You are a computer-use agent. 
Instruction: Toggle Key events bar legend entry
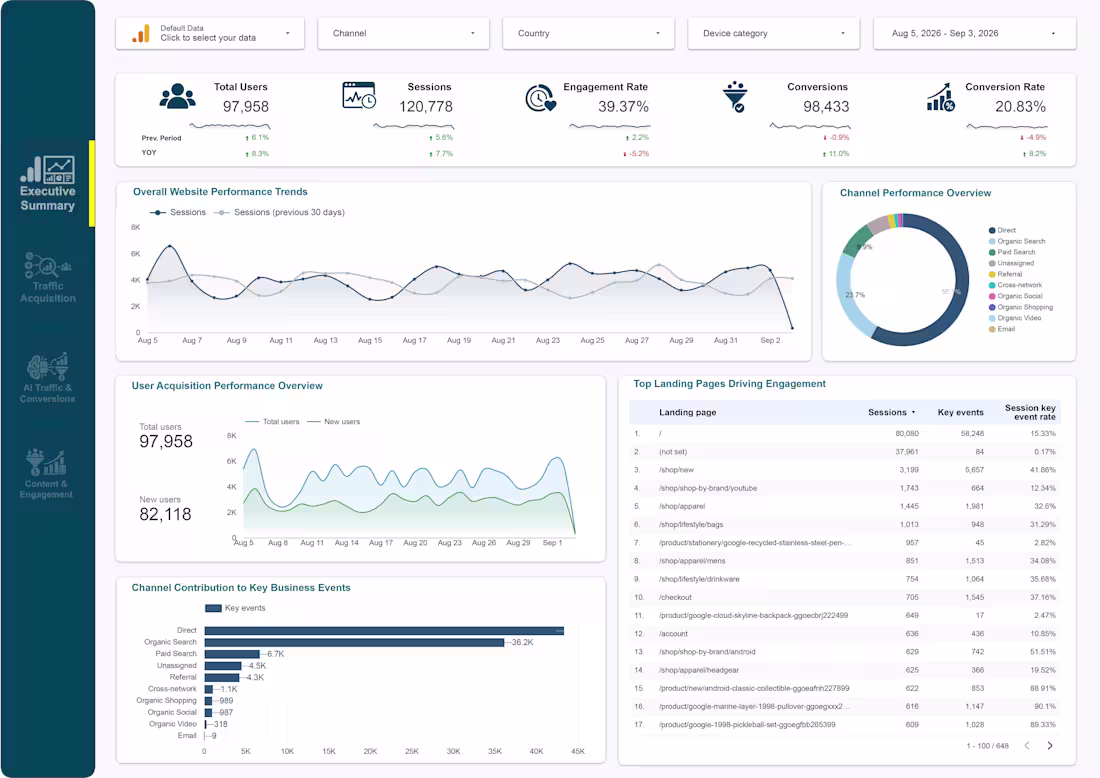click(235, 608)
